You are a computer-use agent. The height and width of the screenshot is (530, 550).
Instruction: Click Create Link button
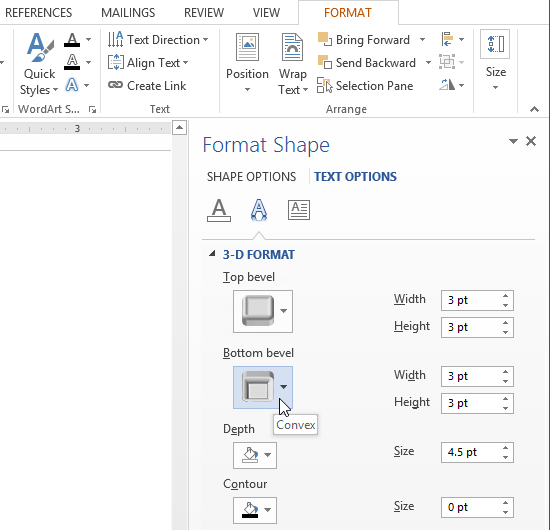point(147,85)
